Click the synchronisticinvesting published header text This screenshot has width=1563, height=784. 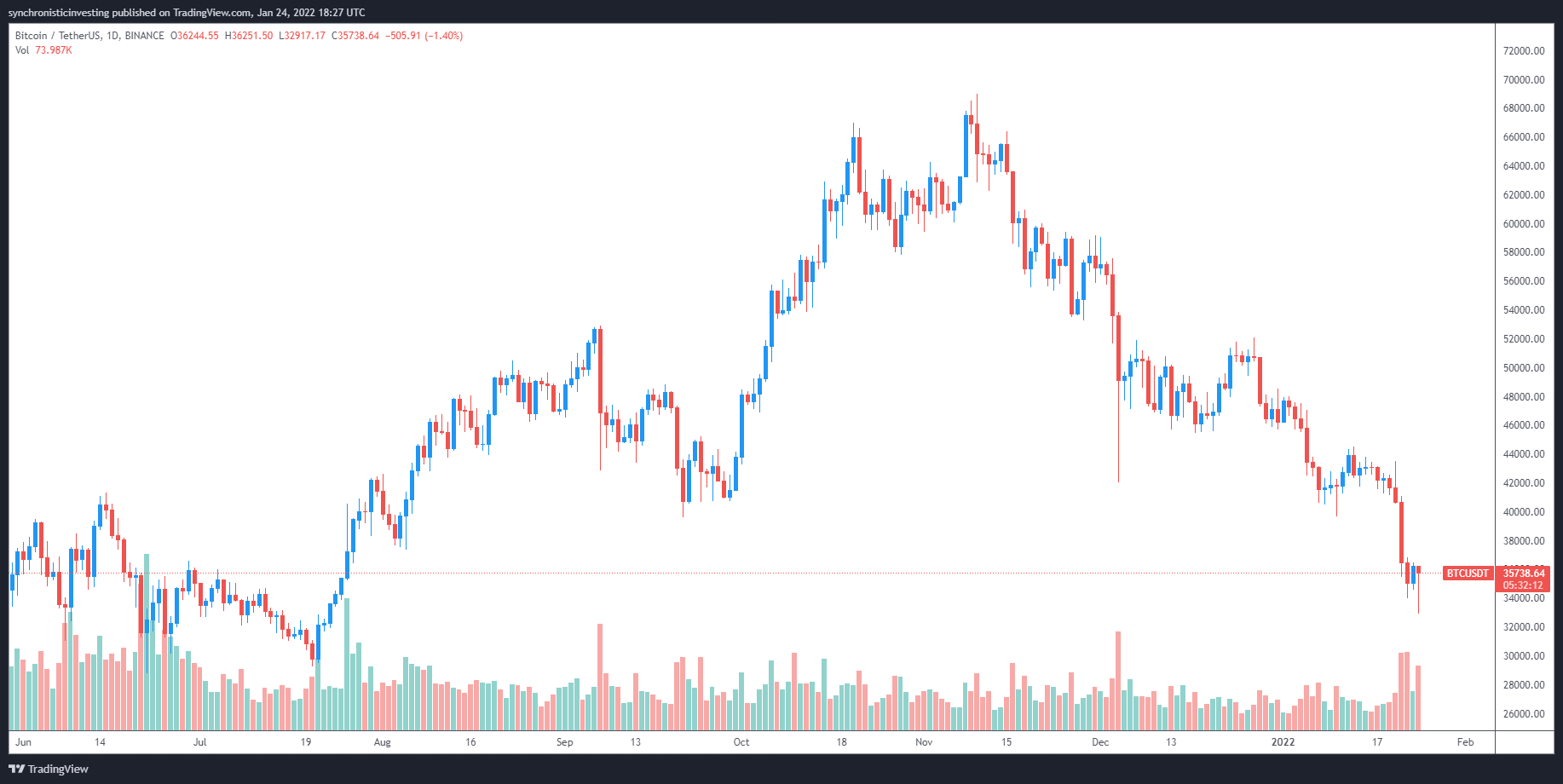[187, 12]
